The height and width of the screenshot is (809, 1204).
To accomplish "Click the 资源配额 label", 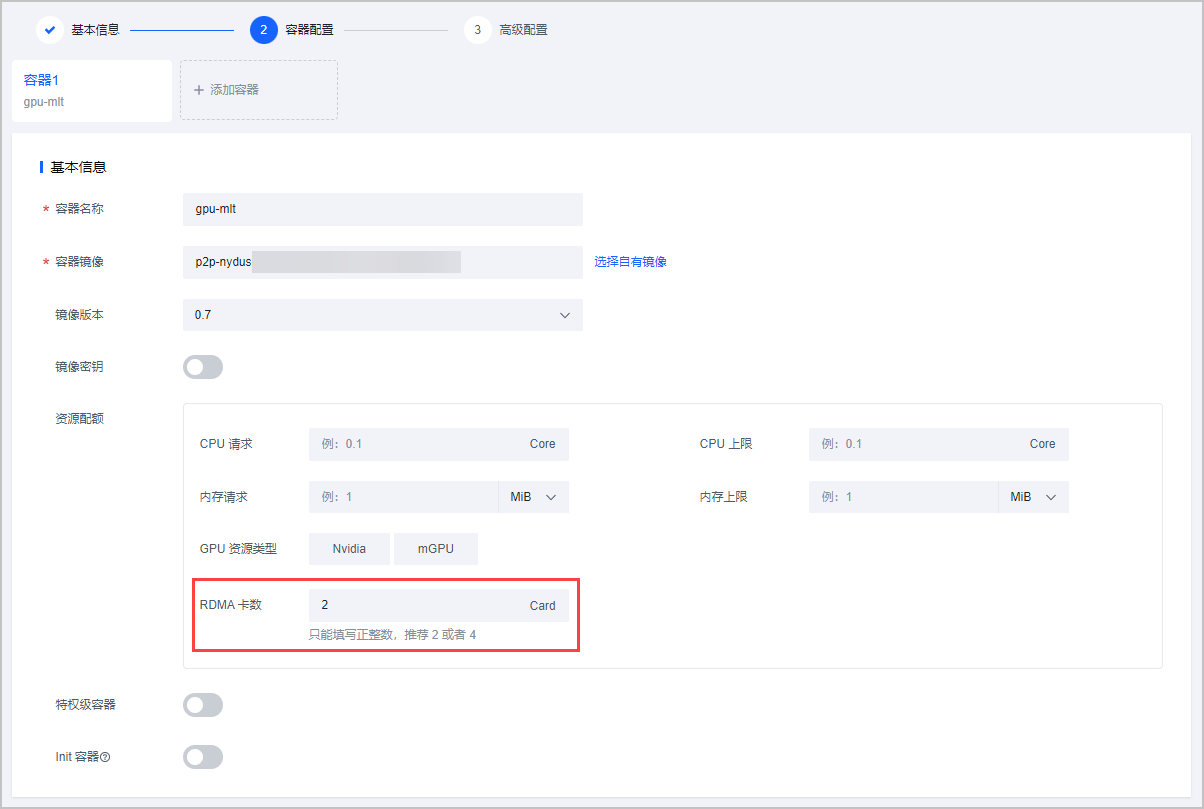I will [79, 419].
